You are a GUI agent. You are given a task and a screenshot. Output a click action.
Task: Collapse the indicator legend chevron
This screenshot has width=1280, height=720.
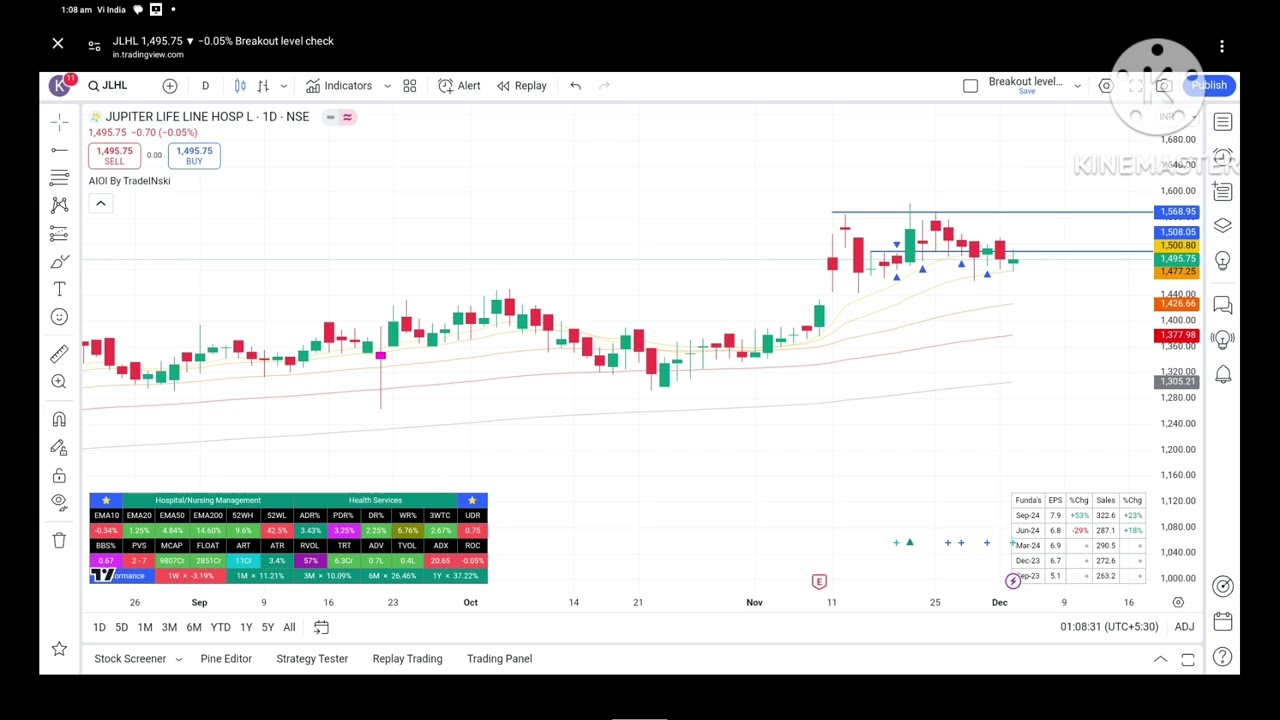[x=100, y=203]
